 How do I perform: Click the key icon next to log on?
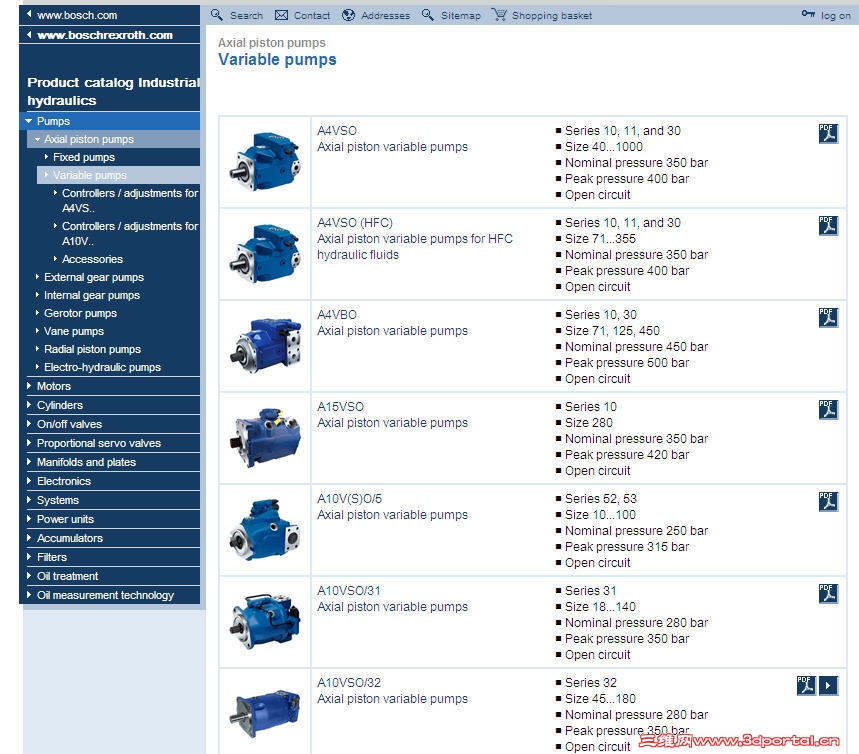point(808,14)
